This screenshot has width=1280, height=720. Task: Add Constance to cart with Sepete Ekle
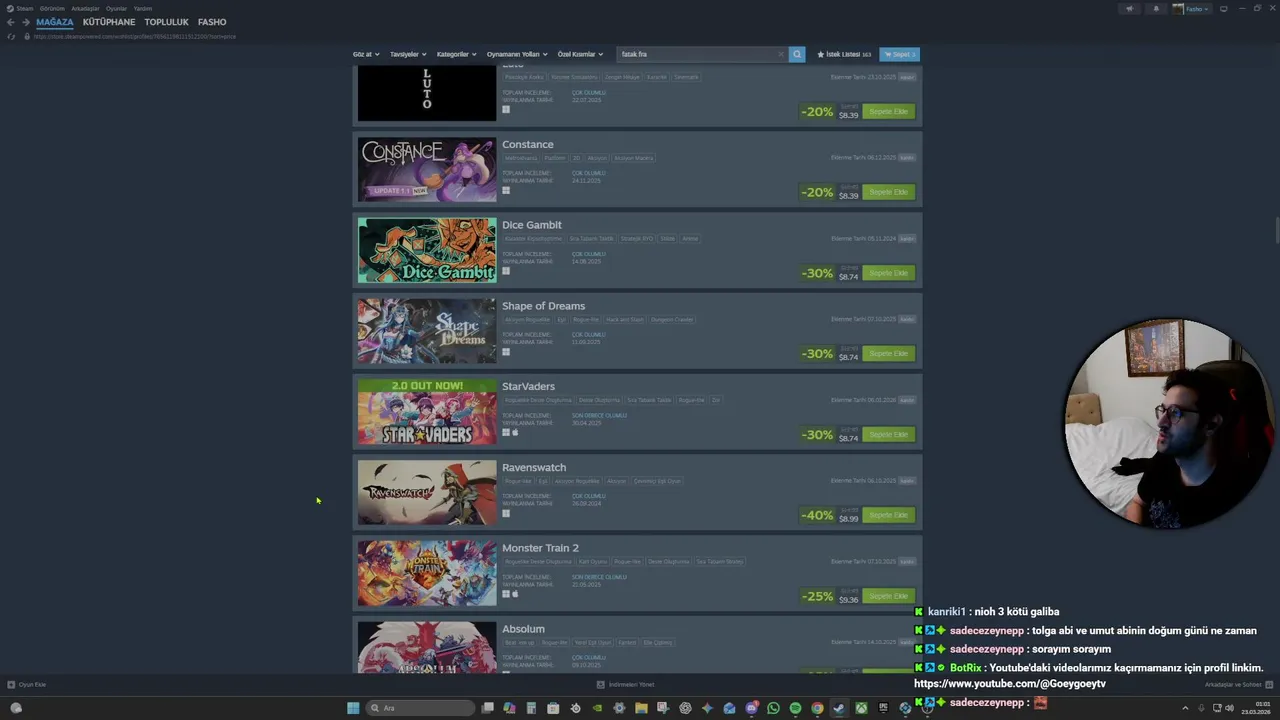click(x=888, y=192)
